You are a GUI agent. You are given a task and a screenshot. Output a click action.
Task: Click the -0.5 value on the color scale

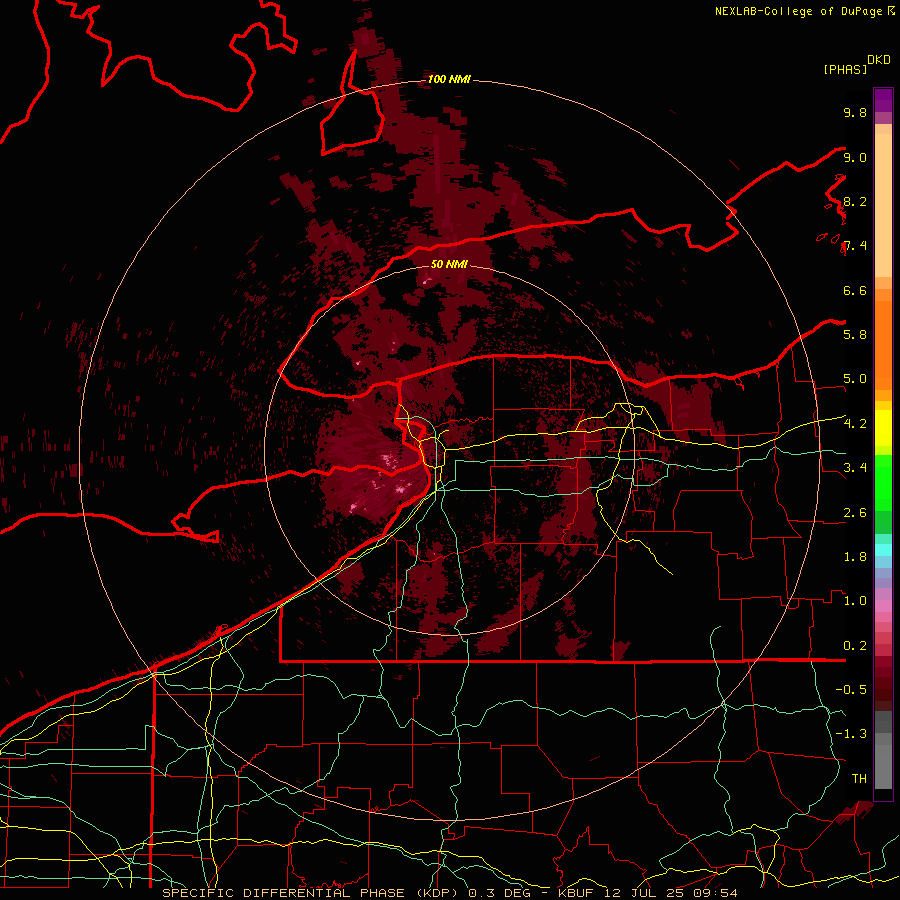pyautogui.click(x=851, y=690)
